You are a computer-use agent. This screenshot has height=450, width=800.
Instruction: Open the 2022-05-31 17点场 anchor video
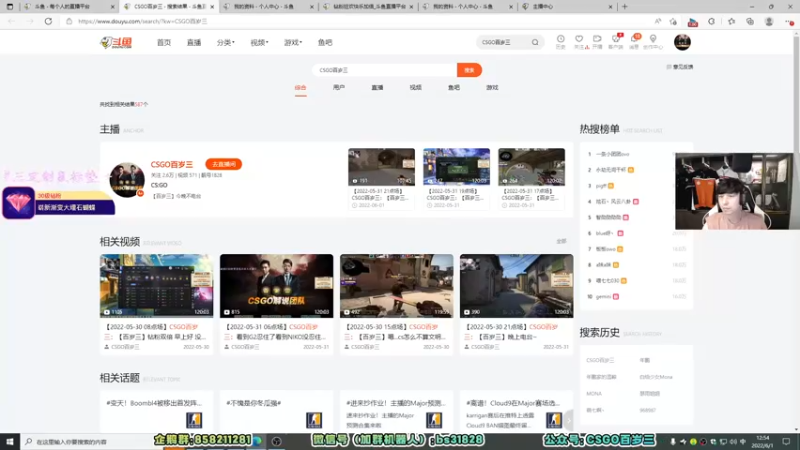tap(532, 167)
